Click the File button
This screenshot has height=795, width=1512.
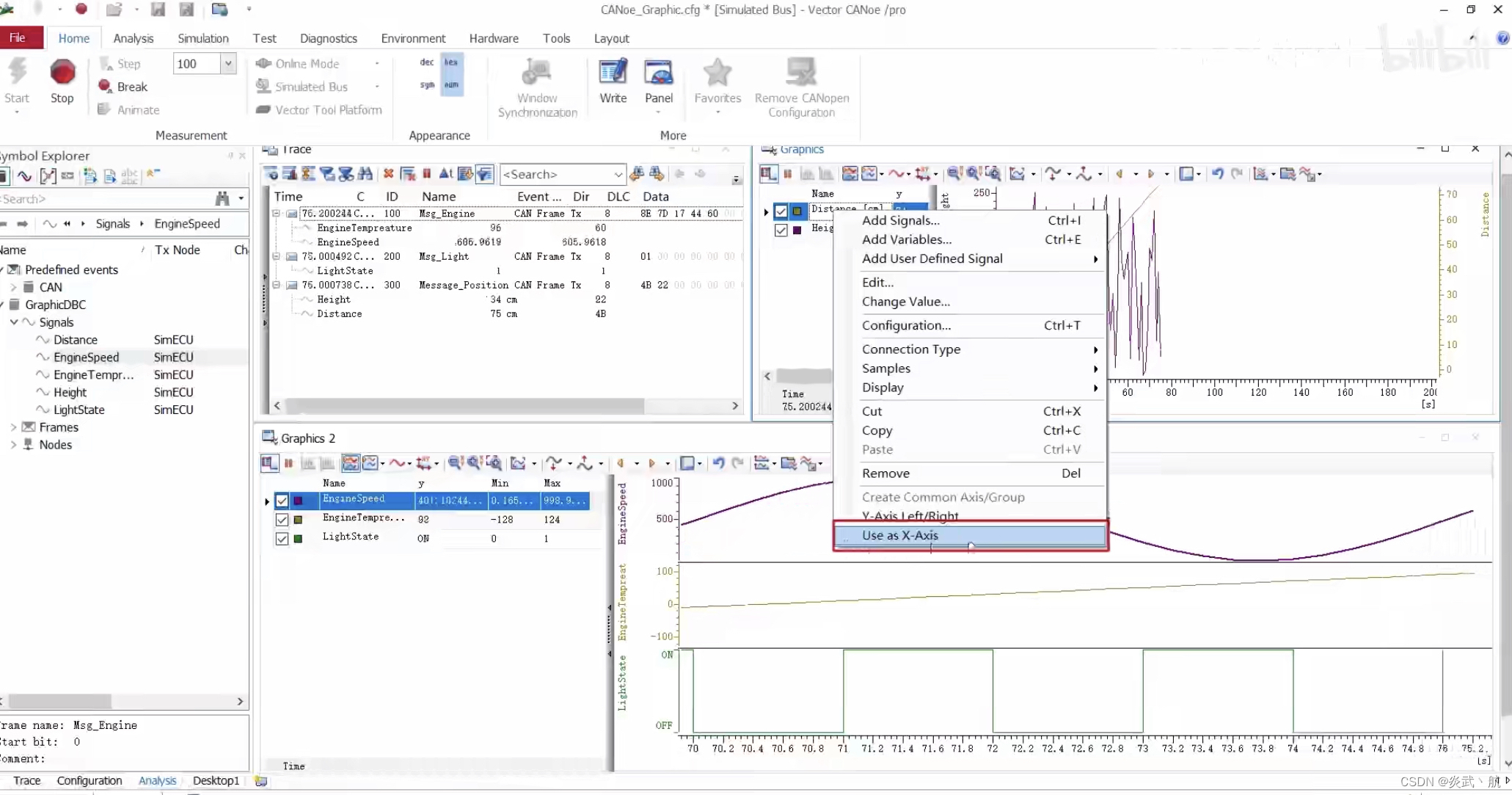(18, 38)
